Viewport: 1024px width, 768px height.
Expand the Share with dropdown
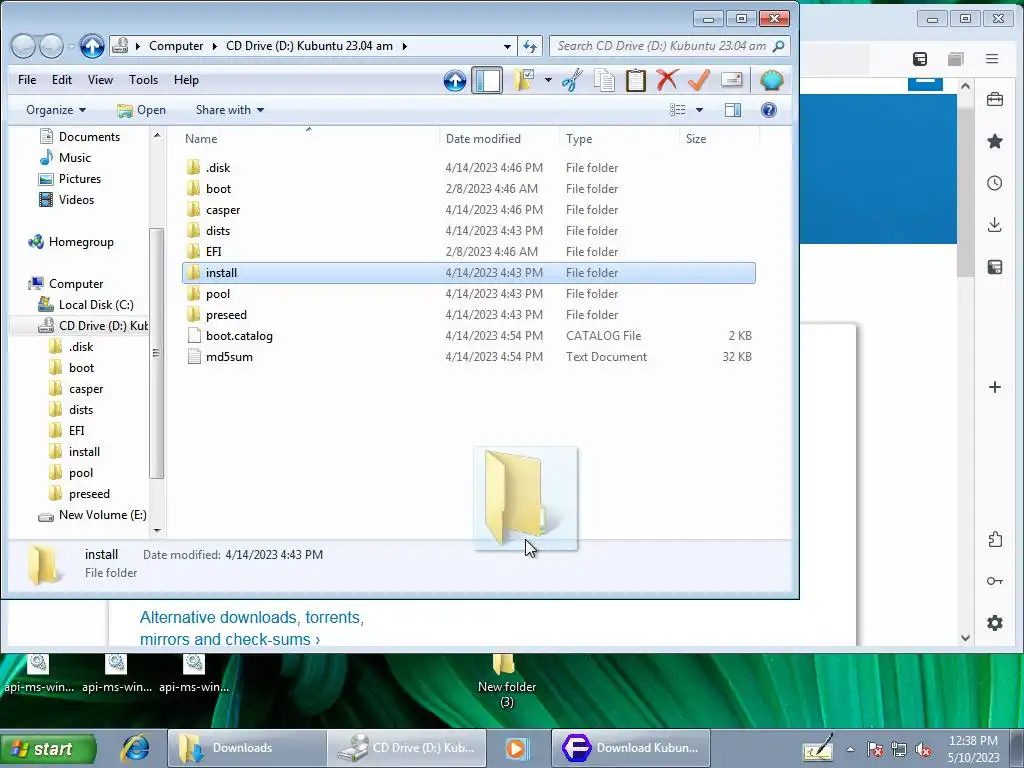(230, 110)
